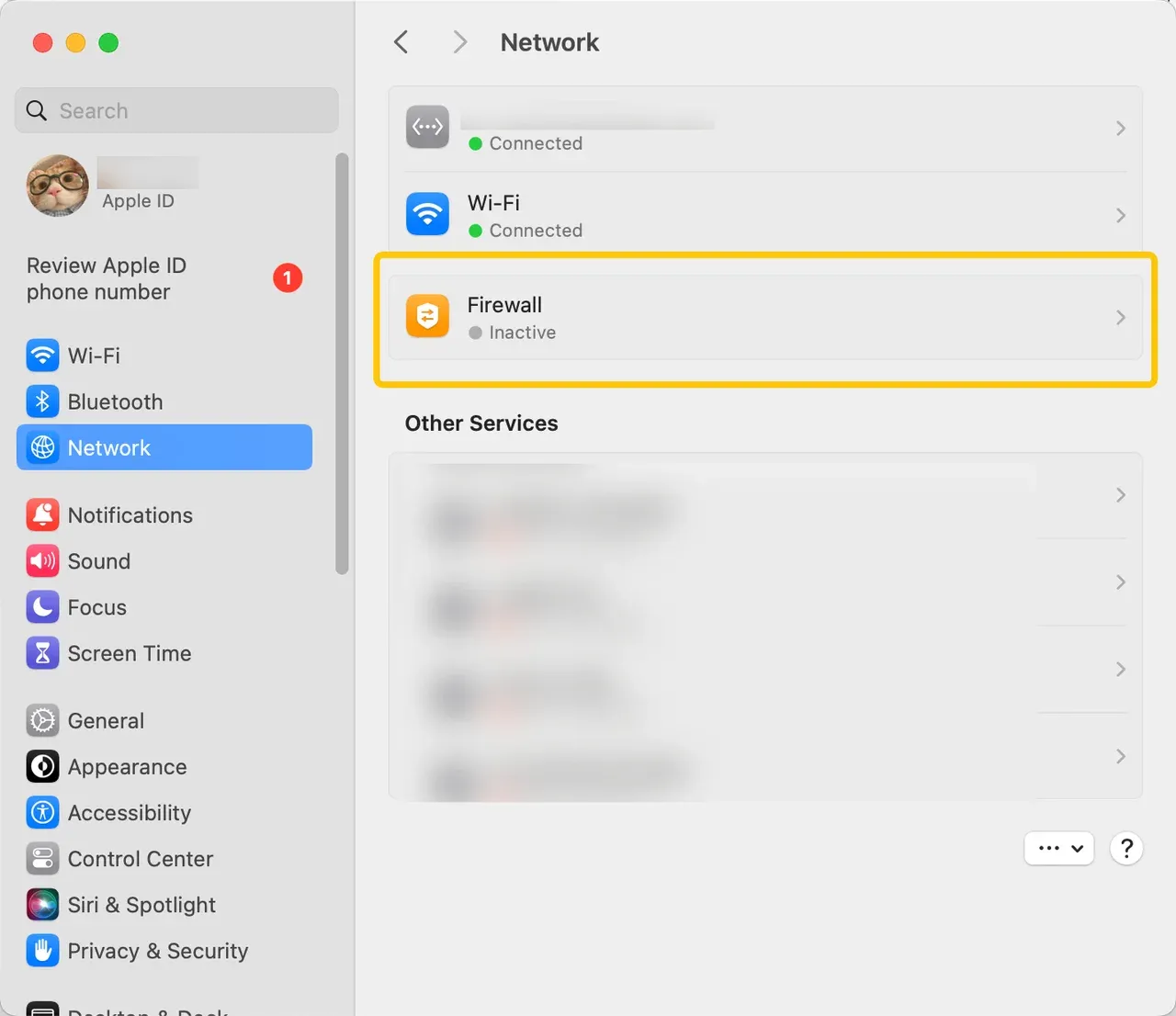Click the Wi-Fi icon in the sidebar

click(42, 356)
